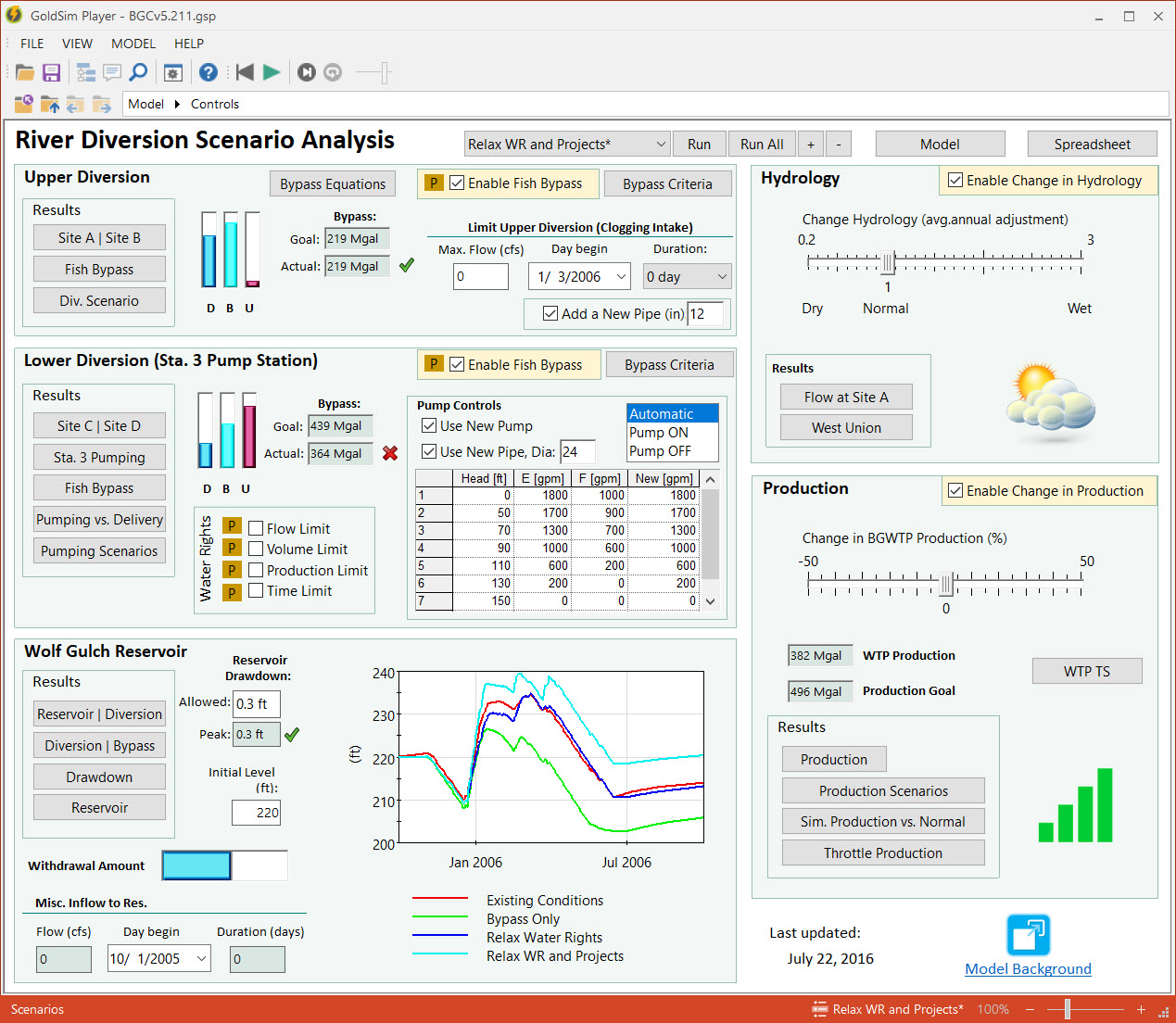Toggle the Use New Pump checkbox
The height and width of the screenshot is (1023, 1176).
429,426
